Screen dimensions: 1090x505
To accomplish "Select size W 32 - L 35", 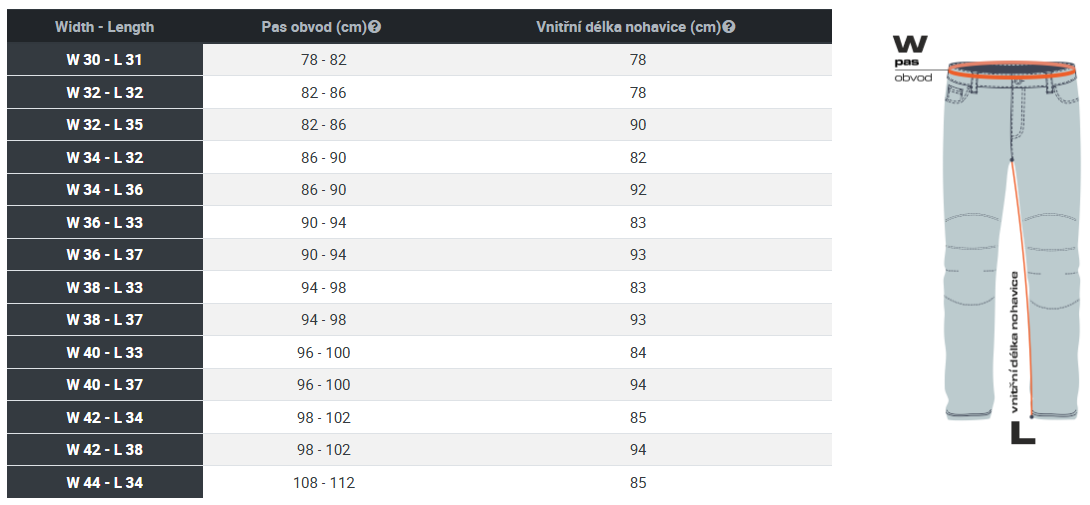I will (x=419, y=125).
